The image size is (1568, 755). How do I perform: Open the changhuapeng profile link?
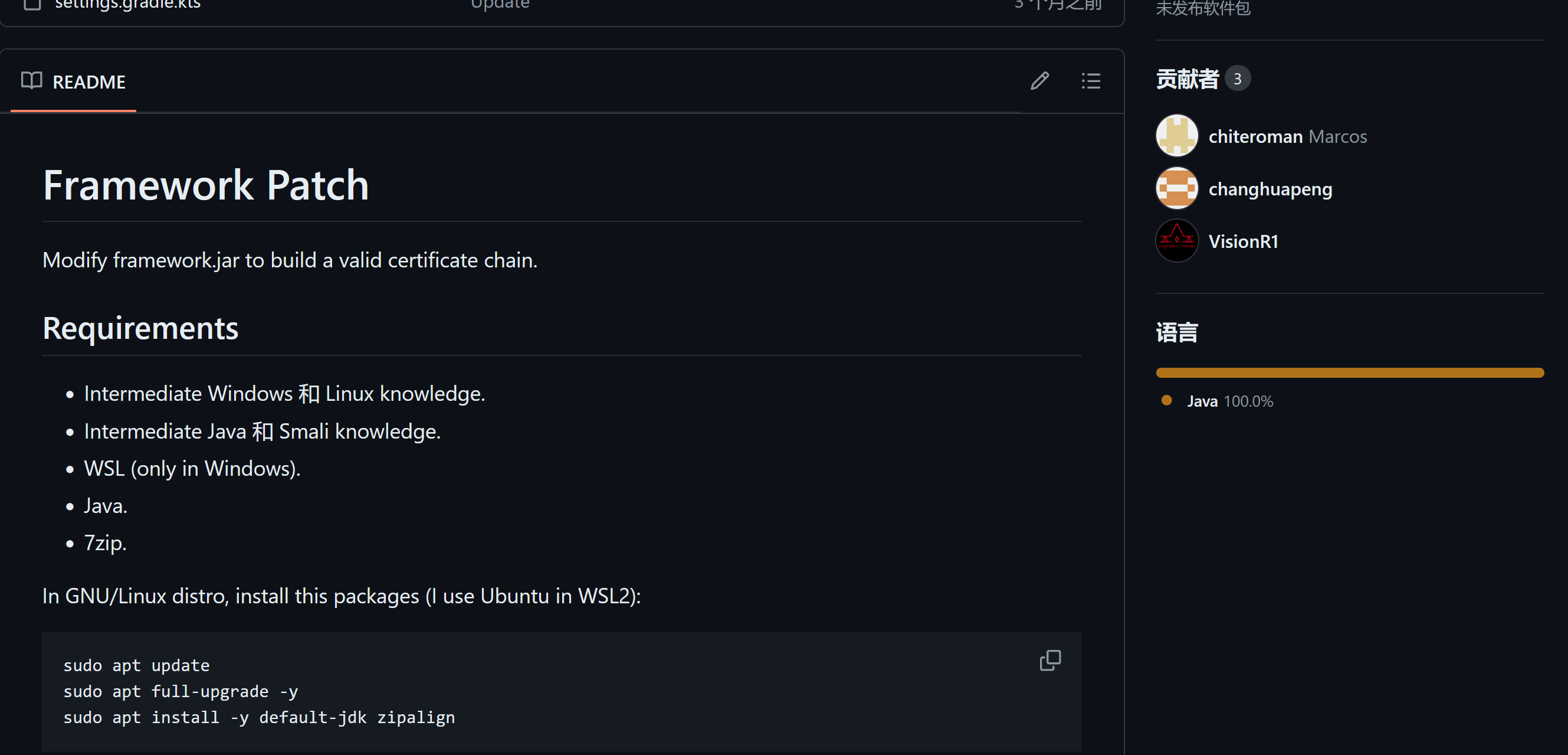coord(1270,189)
